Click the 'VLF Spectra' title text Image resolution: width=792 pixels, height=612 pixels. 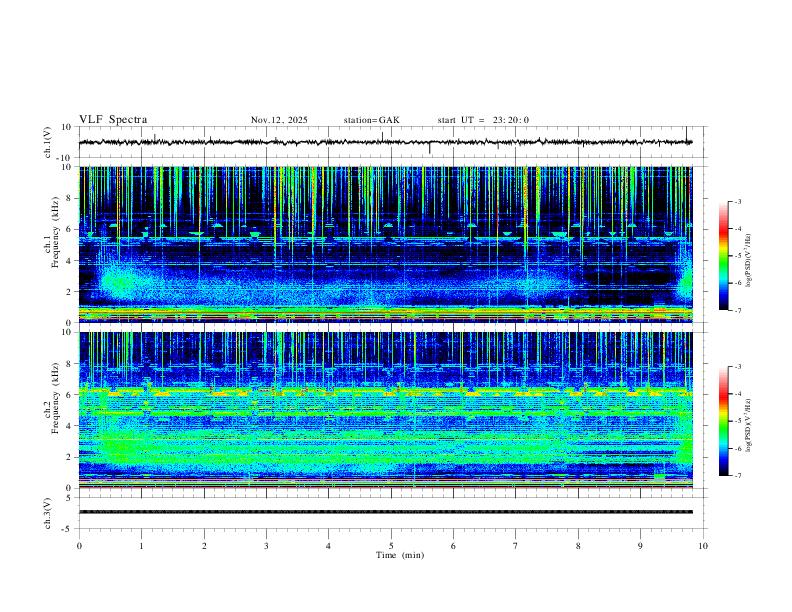click(113, 120)
